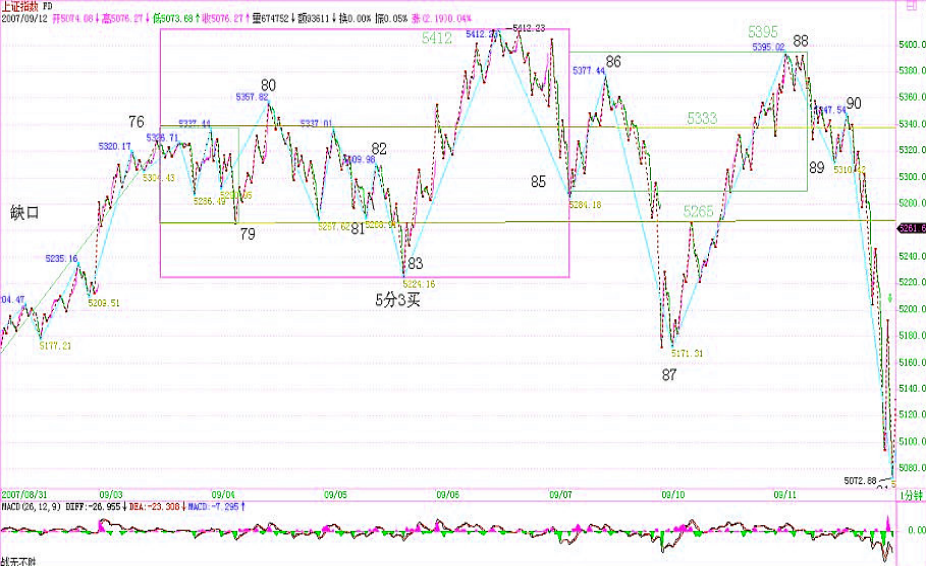Click the 5224.16 low price label
Image resolution: width=926 pixels, height=566 pixels.
(x=419, y=284)
